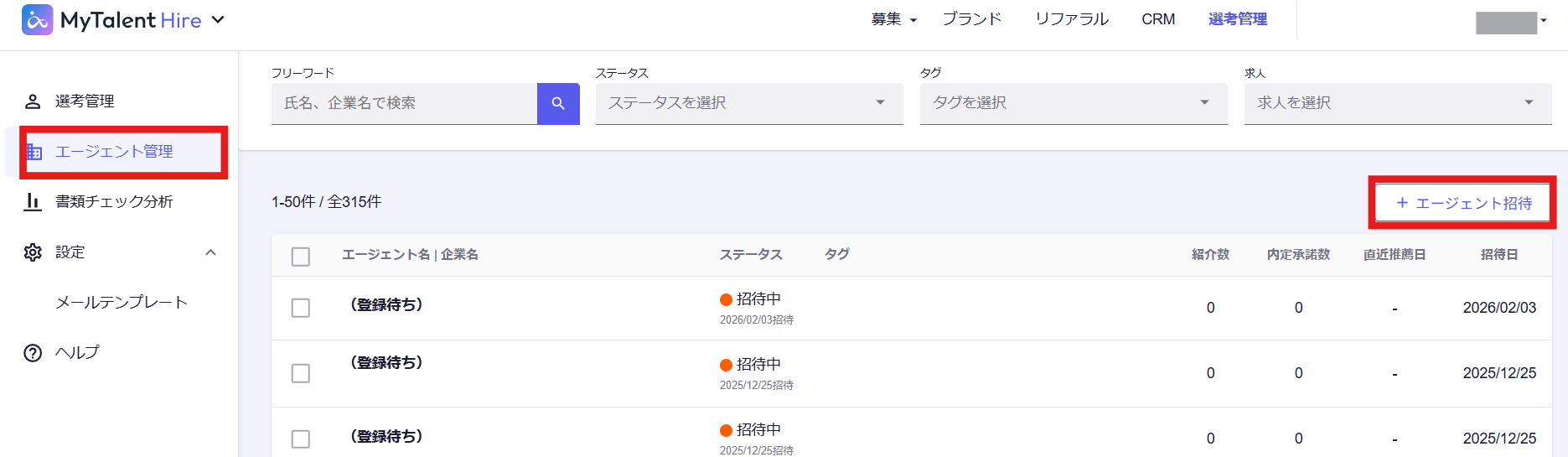Click the 選考管理 person icon in sidebar
Image resolution: width=1568 pixels, height=457 pixels.
pos(33,101)
